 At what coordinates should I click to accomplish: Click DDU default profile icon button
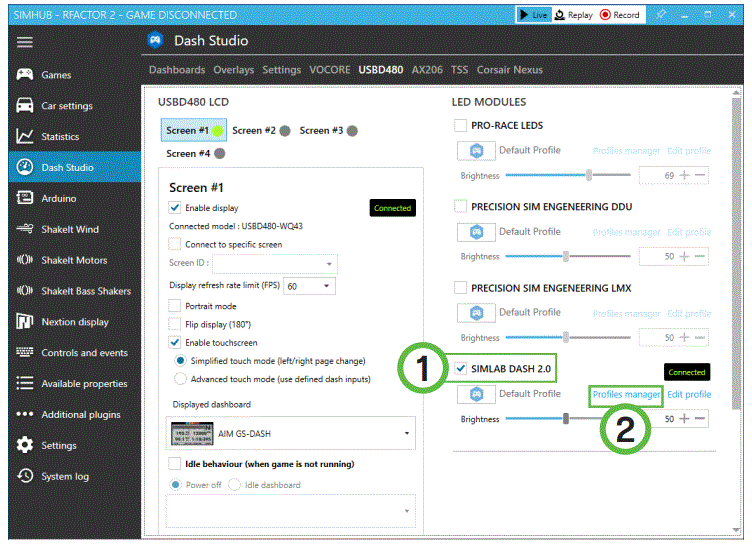476,232
